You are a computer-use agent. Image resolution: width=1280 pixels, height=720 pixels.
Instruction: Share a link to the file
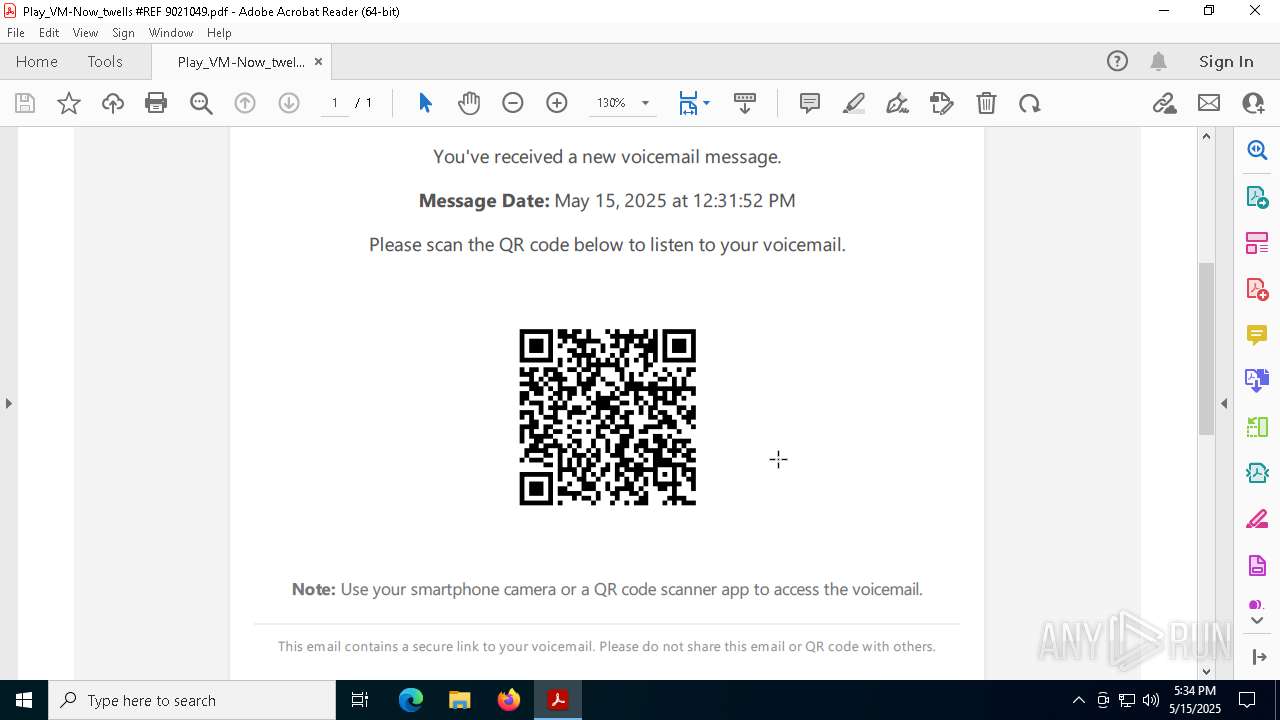[1164, 103]
